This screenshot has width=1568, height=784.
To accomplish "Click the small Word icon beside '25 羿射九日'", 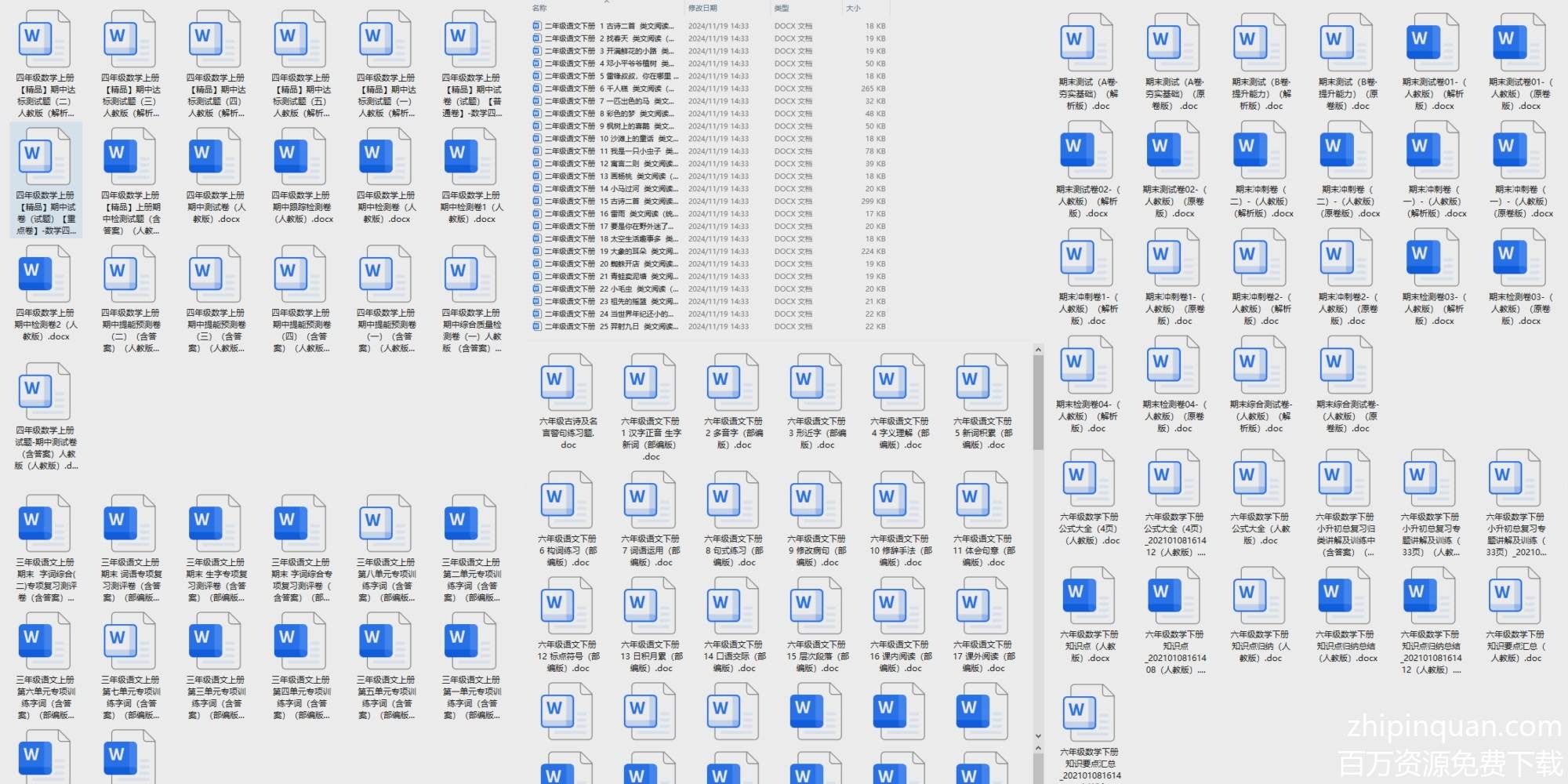I will coord(536,326).
